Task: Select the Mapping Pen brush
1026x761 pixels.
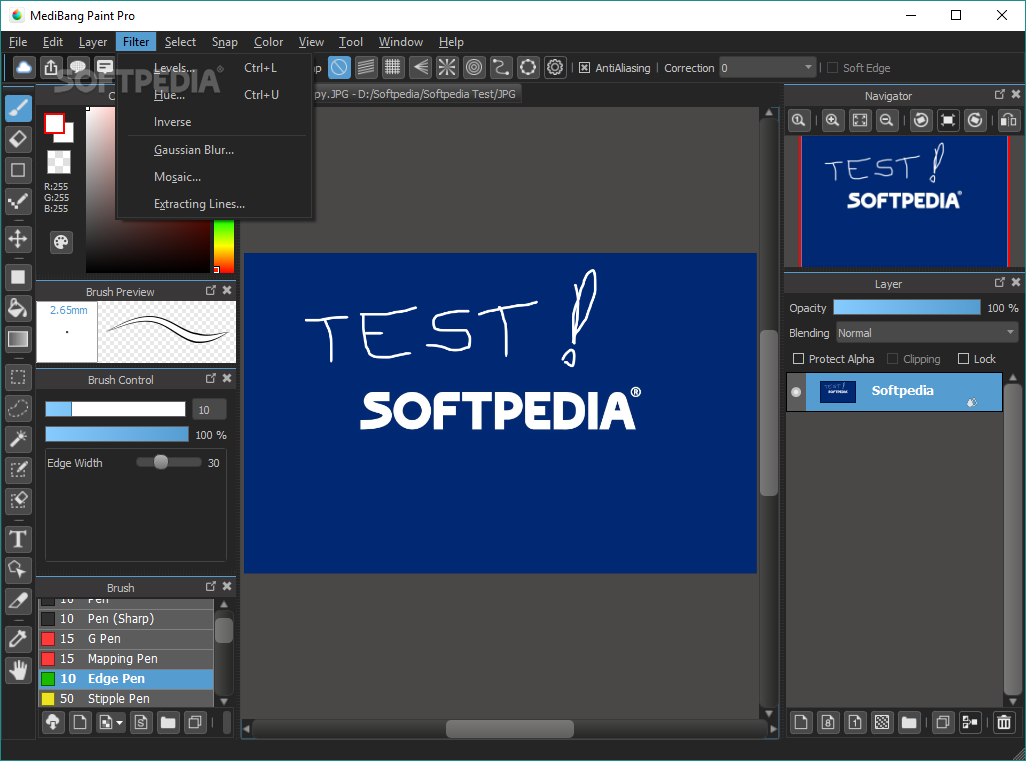Action: click(x=126, y=659)
